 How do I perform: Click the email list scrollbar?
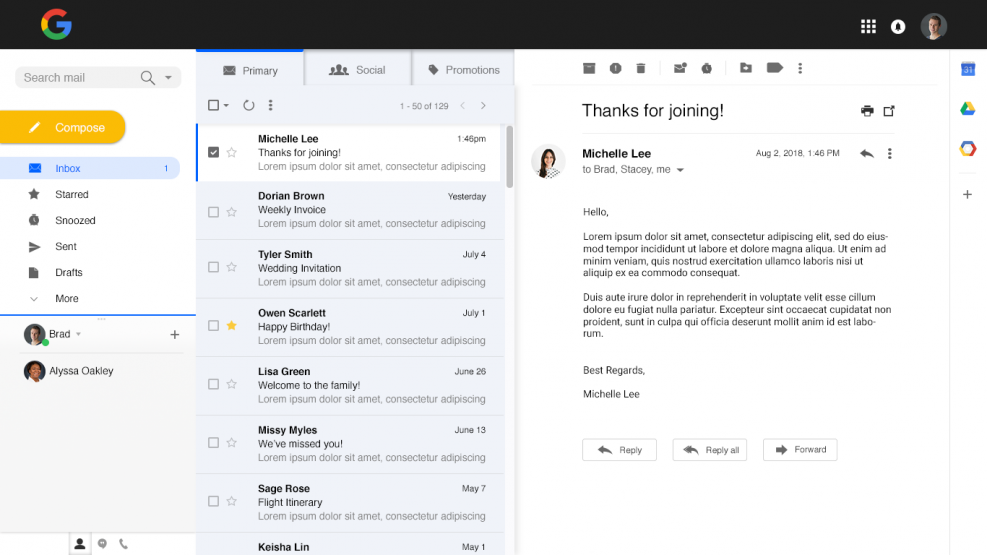pyautogui.click(x=510, y=156)
